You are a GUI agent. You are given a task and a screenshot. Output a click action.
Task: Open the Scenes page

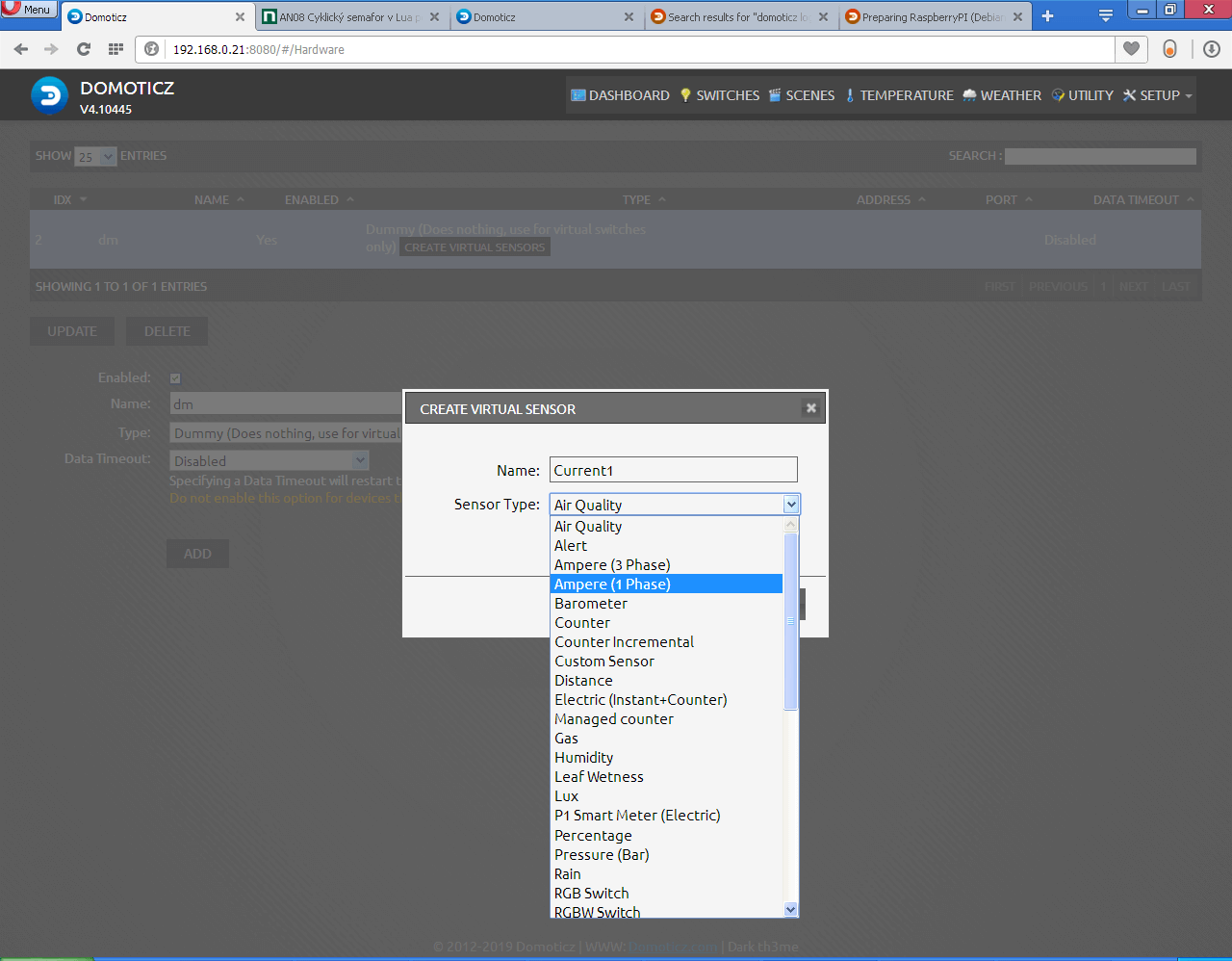(x=801, y=95)
